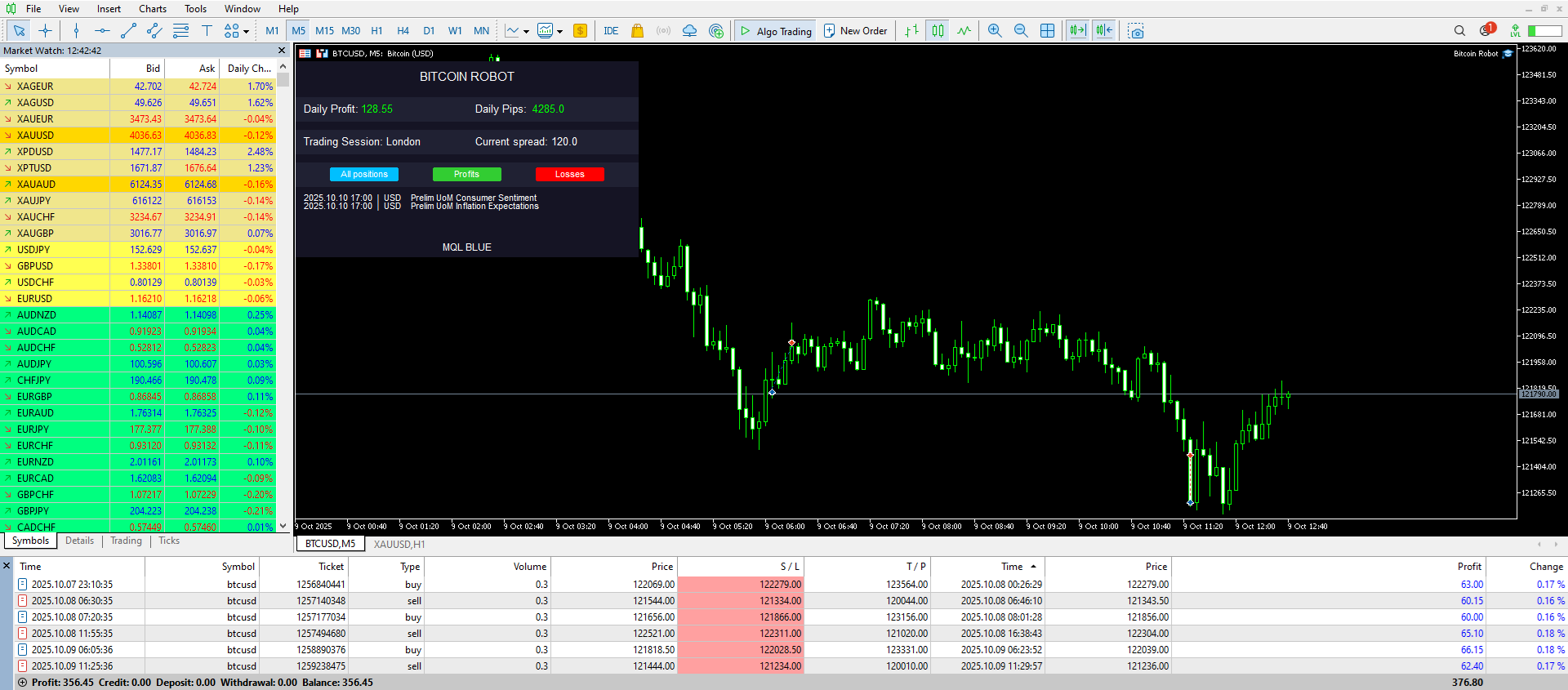The width and height of the screenshot is (1568, 690).
Task: Zoom out of the chart
Action: (1021, 31)
